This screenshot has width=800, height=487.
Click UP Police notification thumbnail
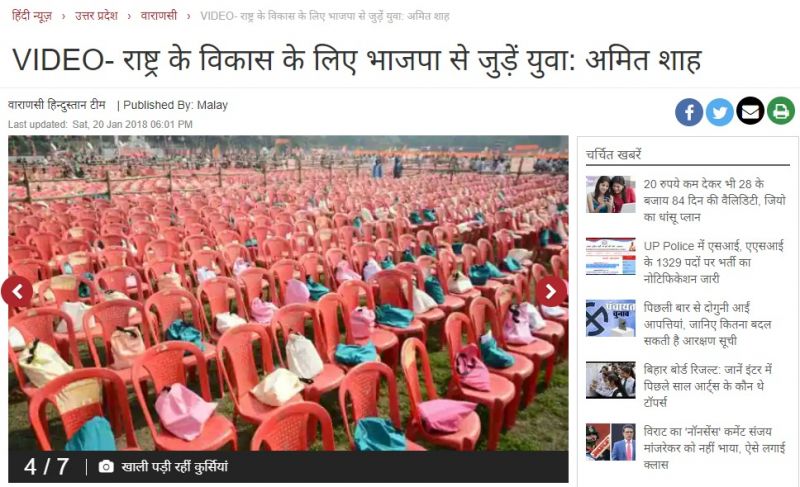(x=611, y=256)
